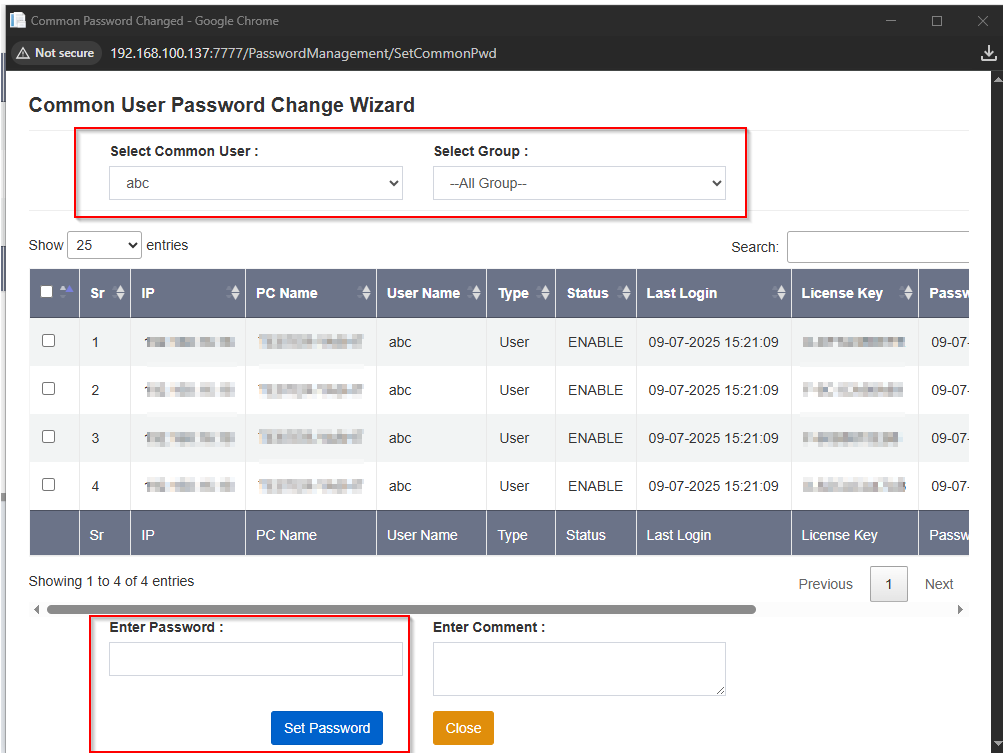Check the checkbox for row 1
The height and width of the screenshot is (754, 1003).
coord(48,341)
